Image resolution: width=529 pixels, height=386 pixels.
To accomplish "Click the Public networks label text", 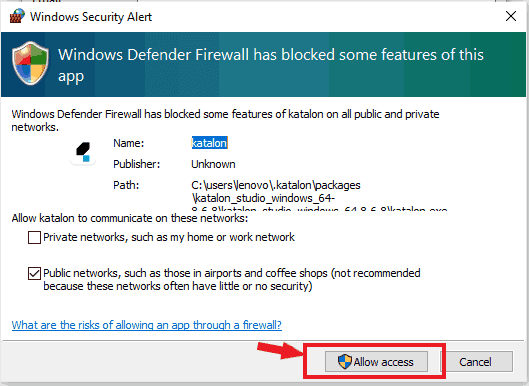I will coord(232,279).
